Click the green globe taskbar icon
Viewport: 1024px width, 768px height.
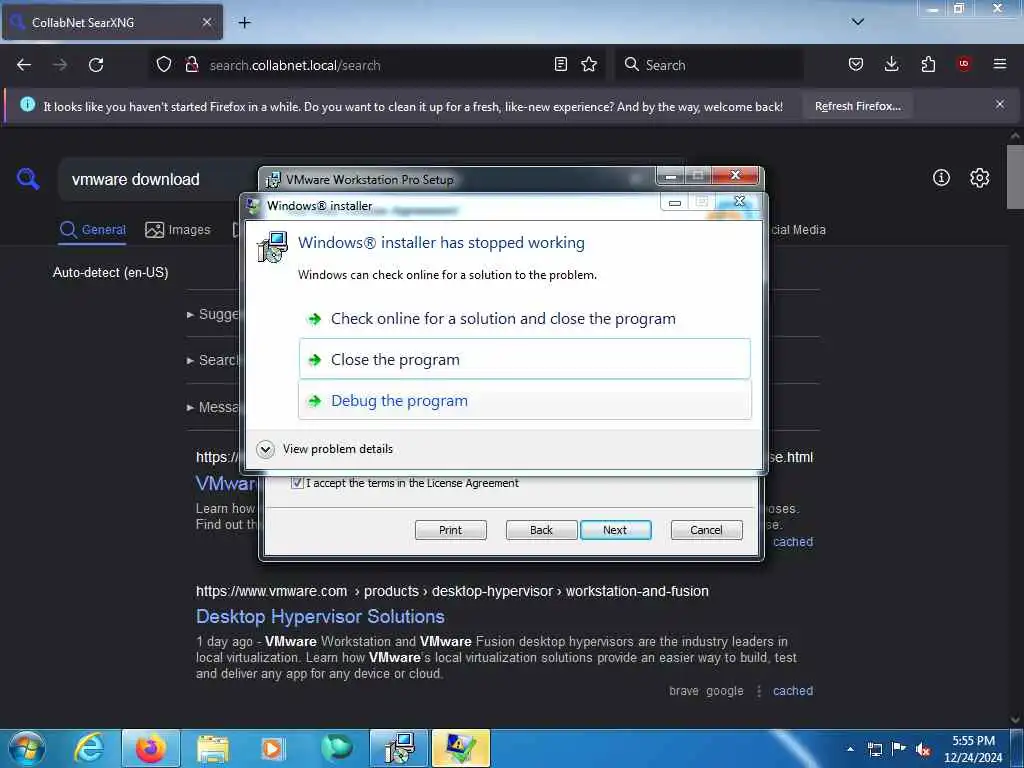tap(337, 748)
